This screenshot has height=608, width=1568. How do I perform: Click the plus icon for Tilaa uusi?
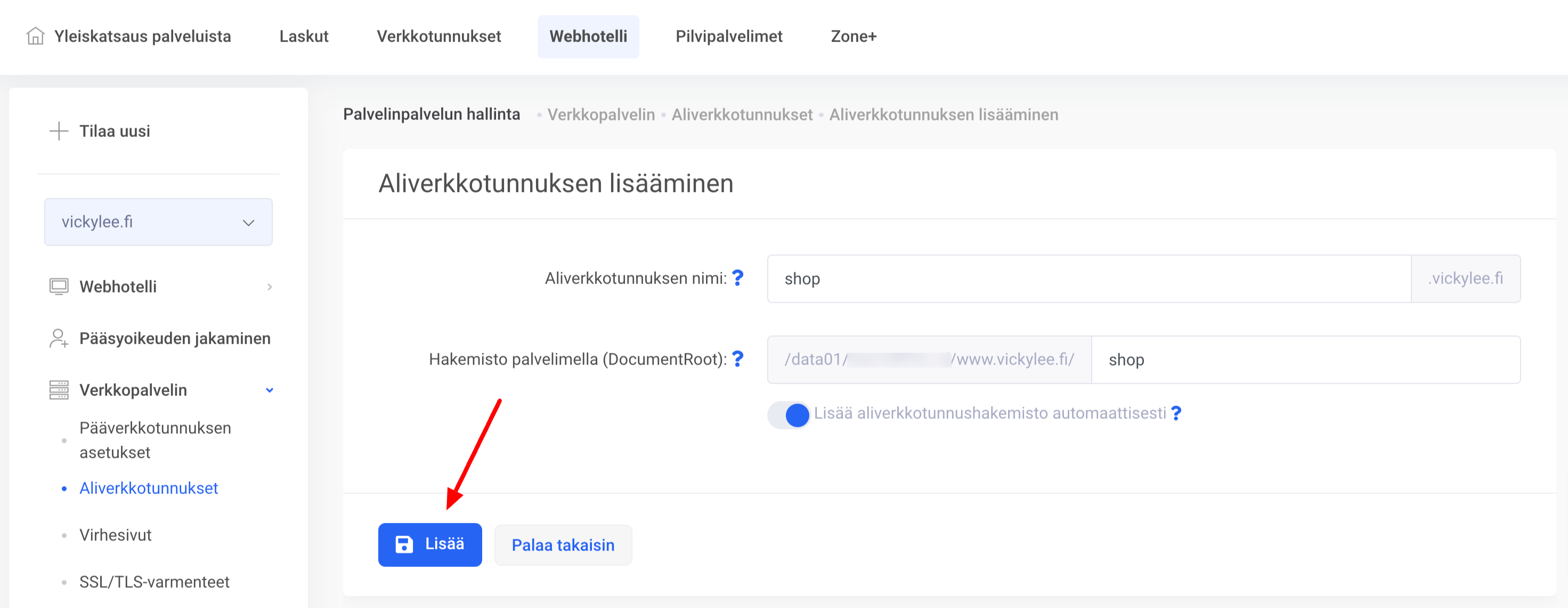pyautogui.click(x=59, y=131)
